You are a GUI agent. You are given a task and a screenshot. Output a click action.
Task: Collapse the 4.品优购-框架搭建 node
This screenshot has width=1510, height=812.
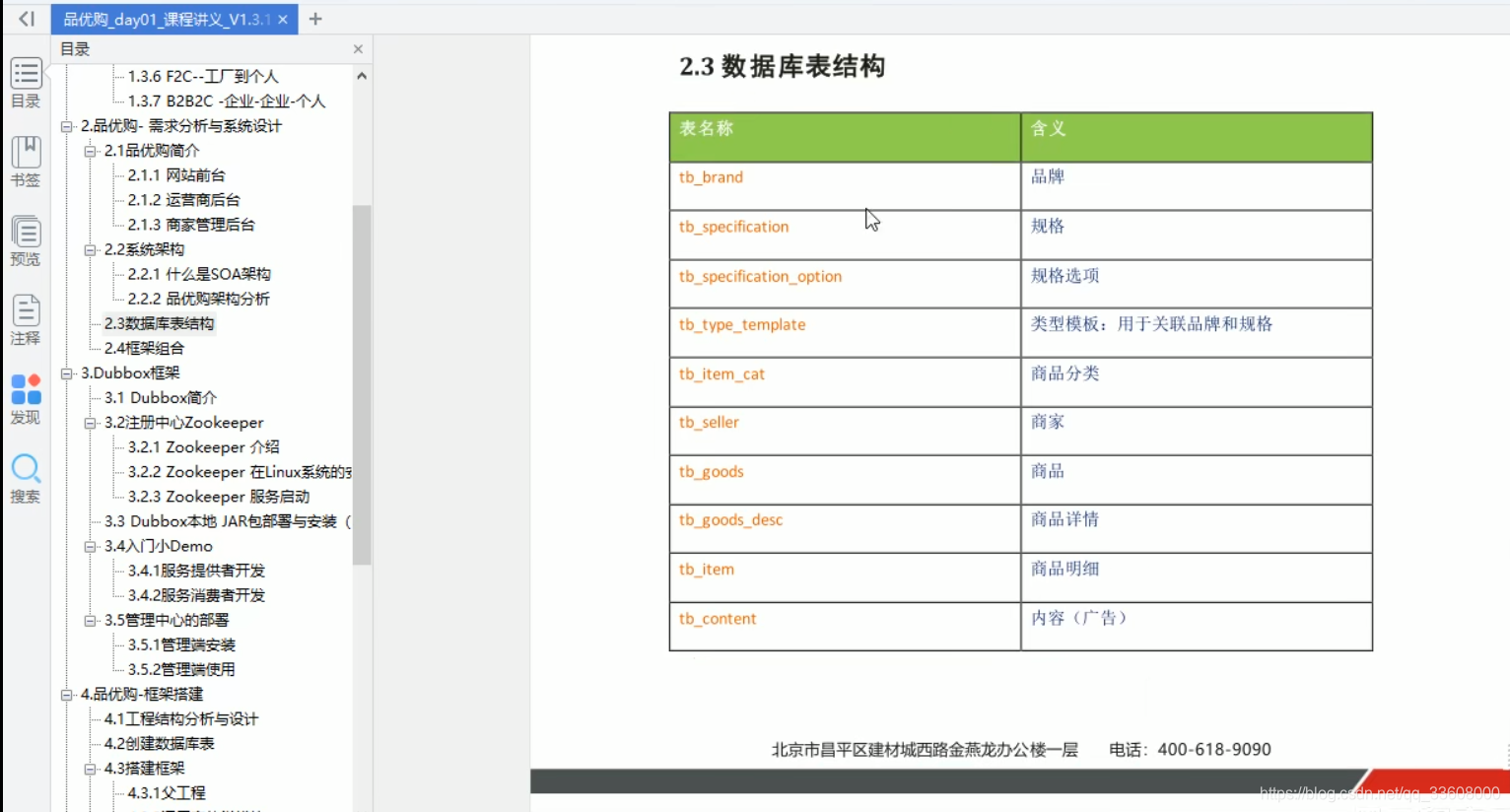point(67,695)
